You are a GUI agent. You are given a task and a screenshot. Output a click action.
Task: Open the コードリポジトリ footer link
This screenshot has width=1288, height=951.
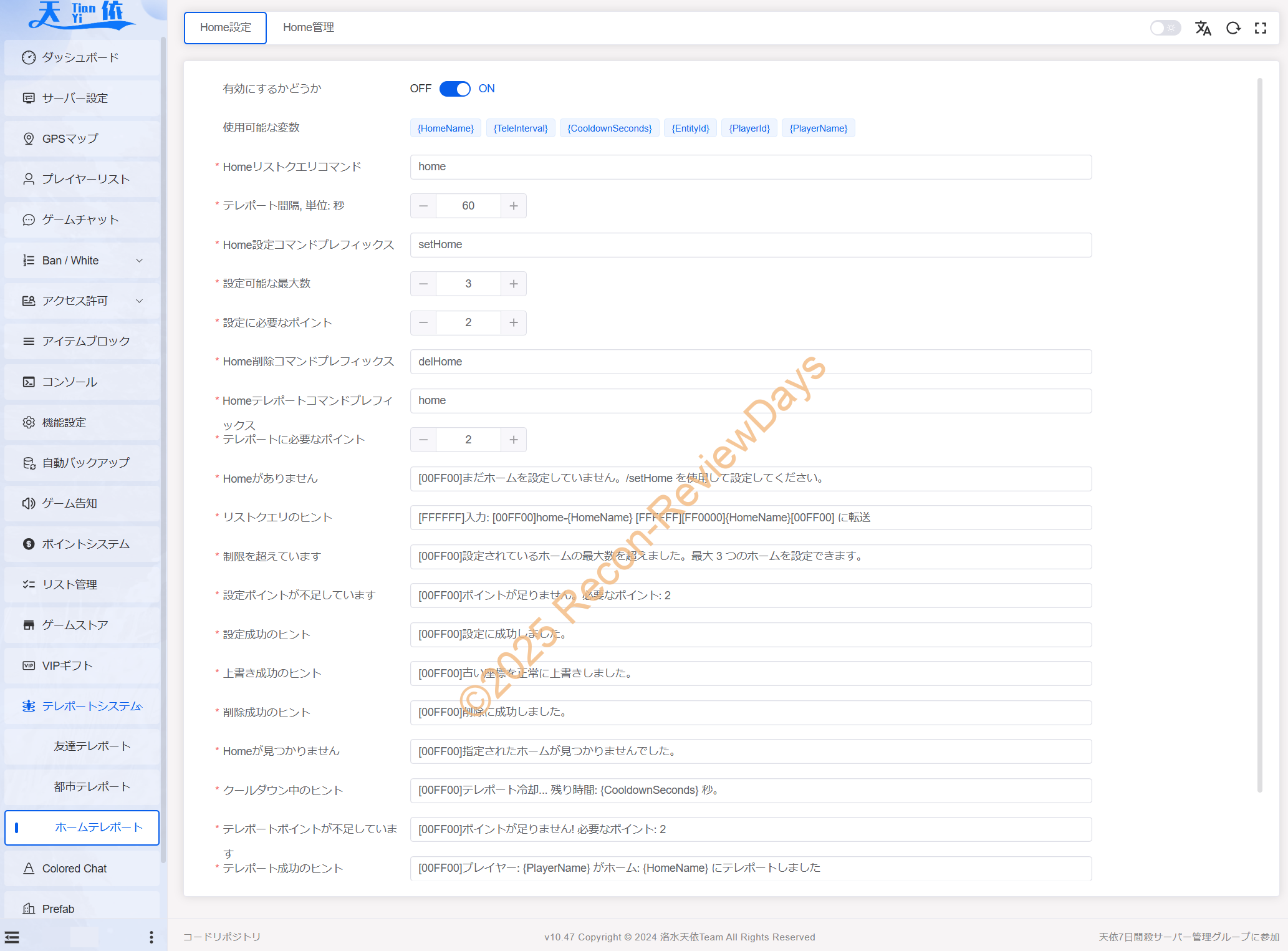click(x=221, y=937)
